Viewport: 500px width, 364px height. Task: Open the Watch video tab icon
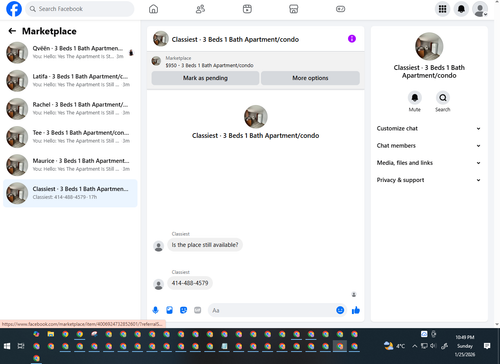click(247, 9)
